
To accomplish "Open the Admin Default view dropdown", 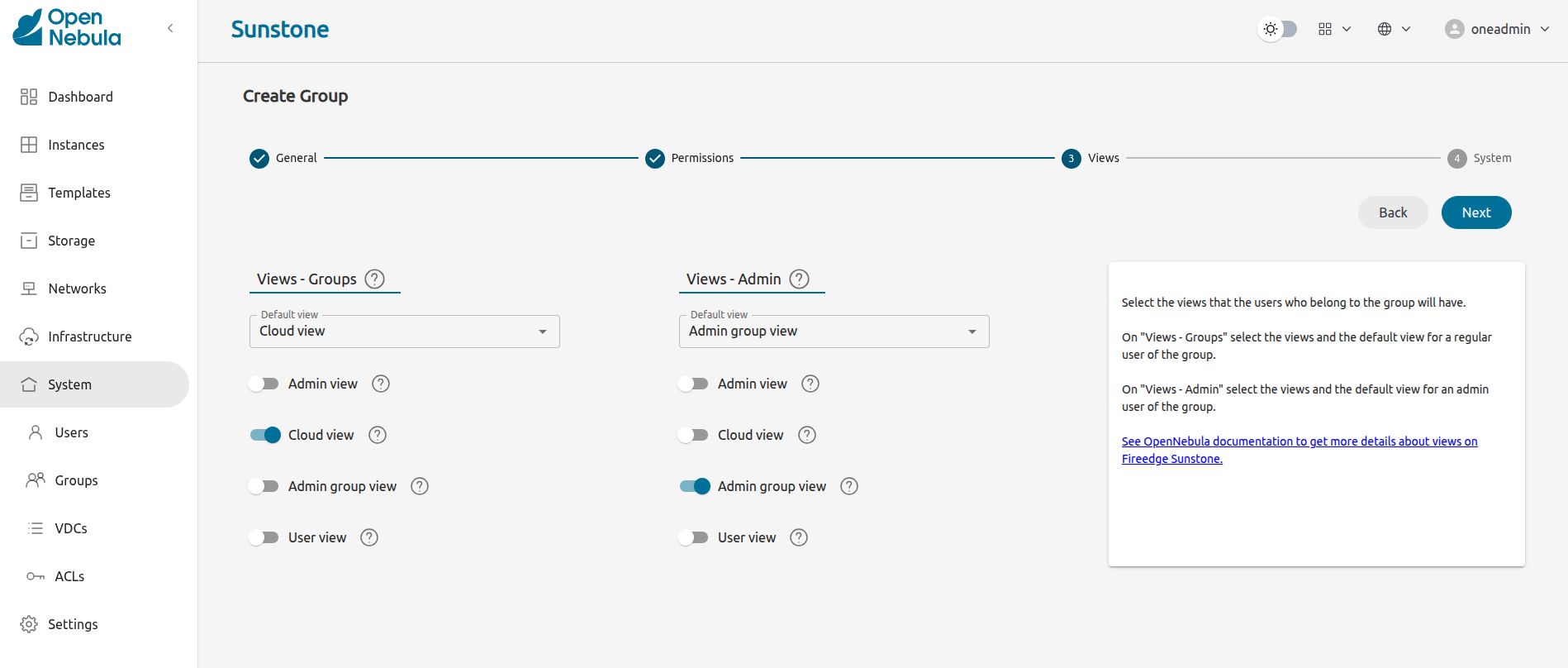I will pos(834,332).
